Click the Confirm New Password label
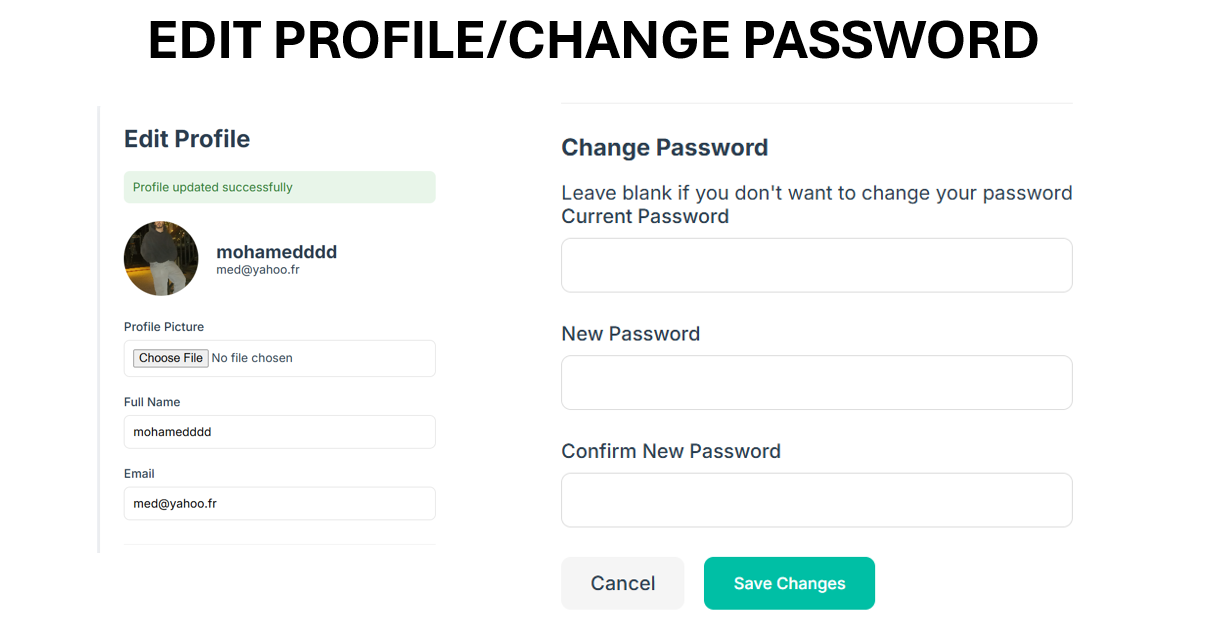1216x628 pixels. pyautogui.click(x=671, y=451)
